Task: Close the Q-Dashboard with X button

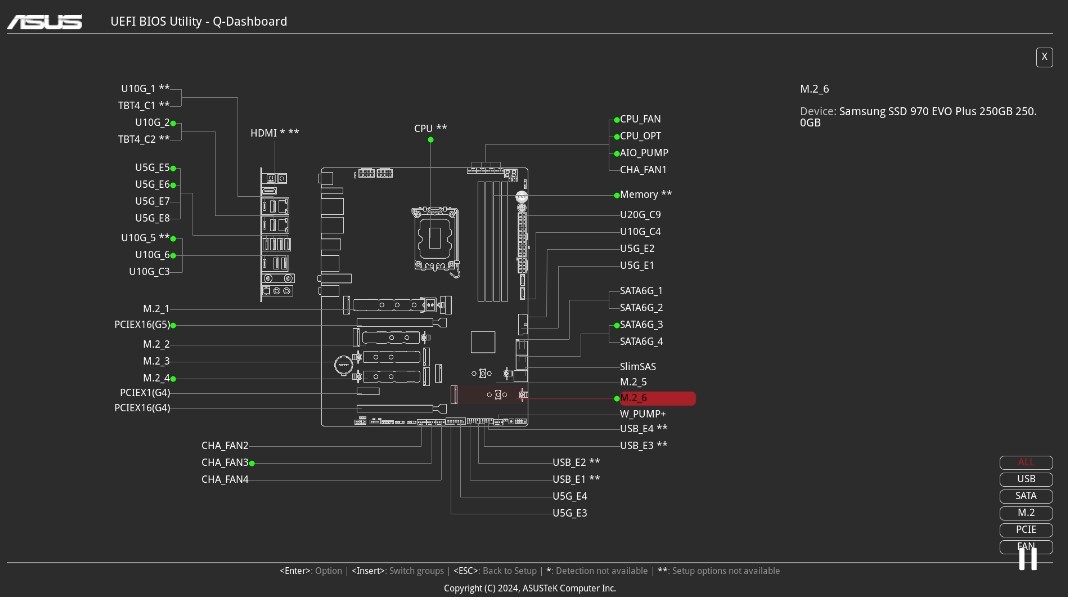Action: pos(1044,57)
